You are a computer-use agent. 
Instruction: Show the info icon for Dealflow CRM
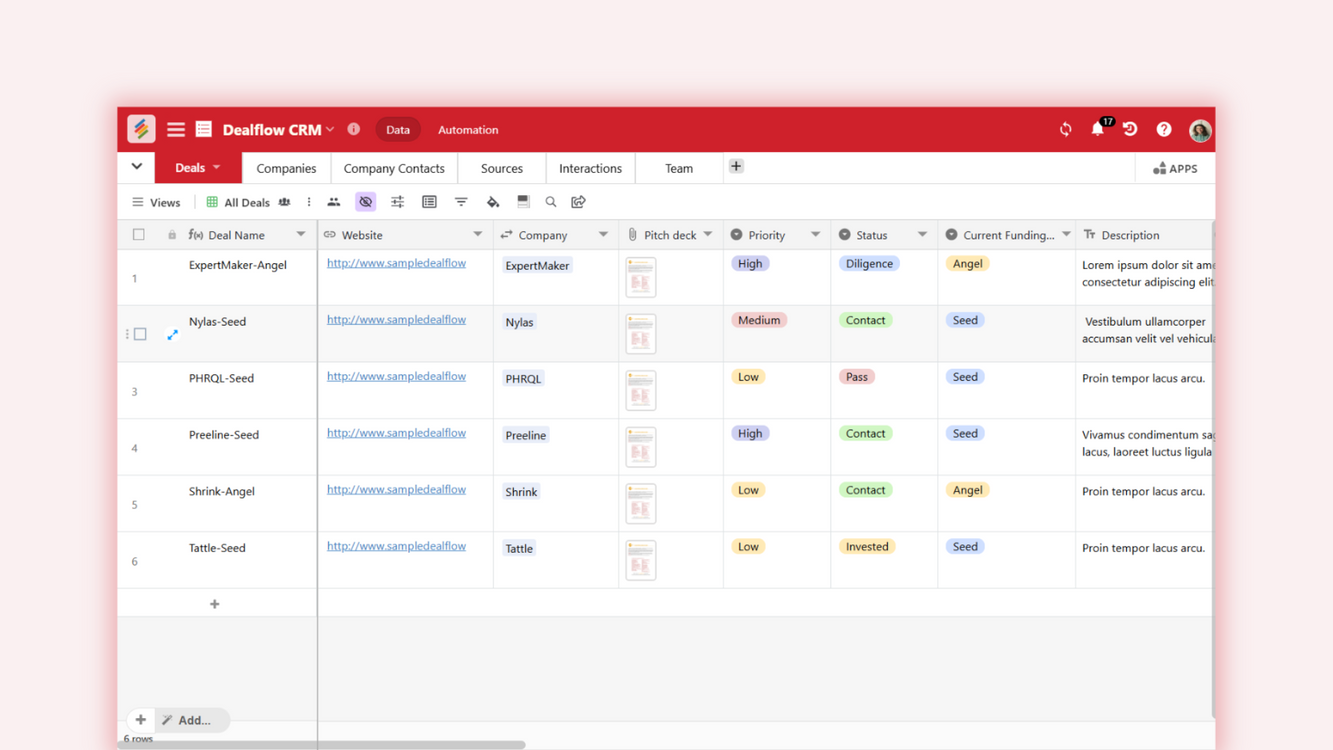[353, 129]
